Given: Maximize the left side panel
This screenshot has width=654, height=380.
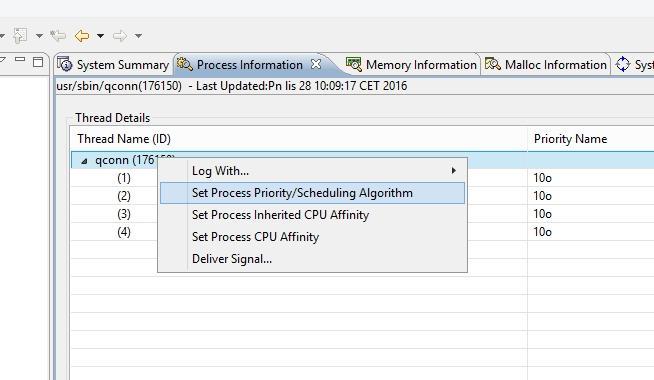Looking at the screenshot, I should point(38,62).
